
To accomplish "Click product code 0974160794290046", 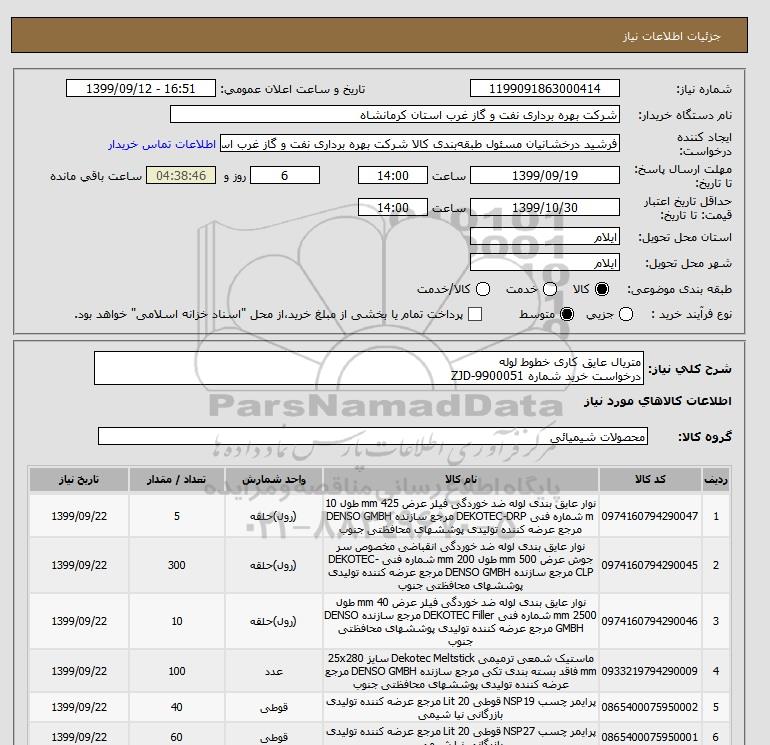I will tap(650, 621).
